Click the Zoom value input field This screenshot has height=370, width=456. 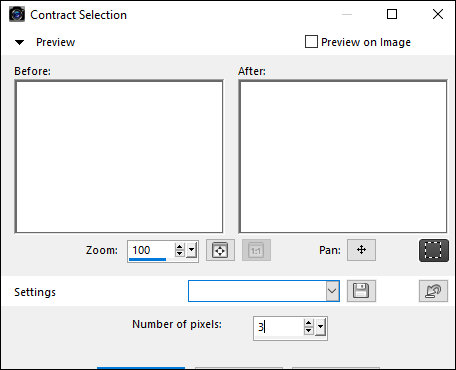(x=151, y=249)
